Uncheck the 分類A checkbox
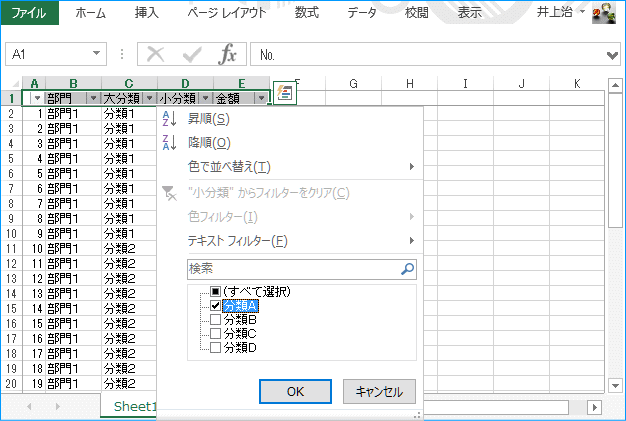The height and width of the screenshot is (421, 626). pyautogui.click(x=215, y=305)
